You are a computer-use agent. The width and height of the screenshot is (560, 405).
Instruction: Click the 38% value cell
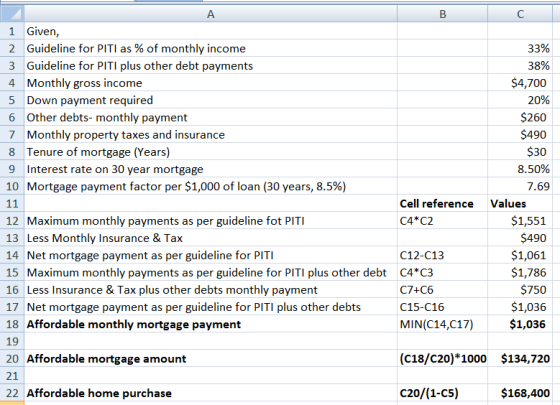point(520,66)
